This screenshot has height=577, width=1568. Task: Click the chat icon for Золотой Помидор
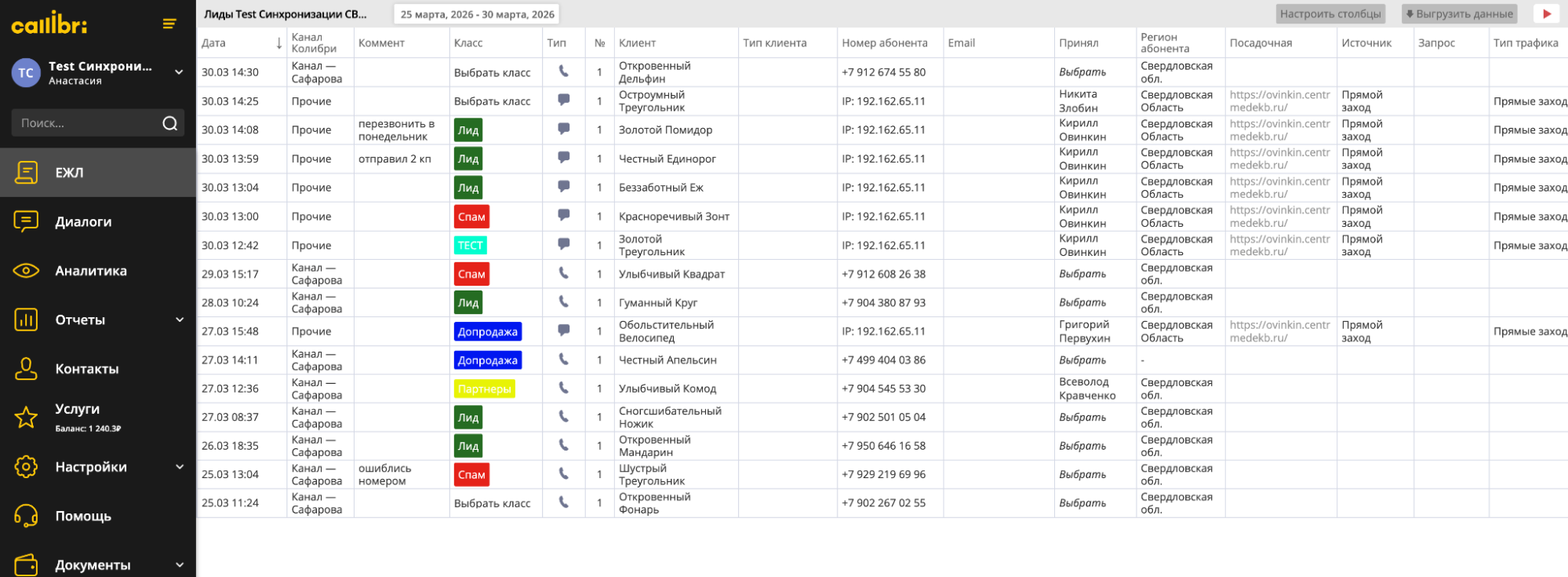[563, 129]
